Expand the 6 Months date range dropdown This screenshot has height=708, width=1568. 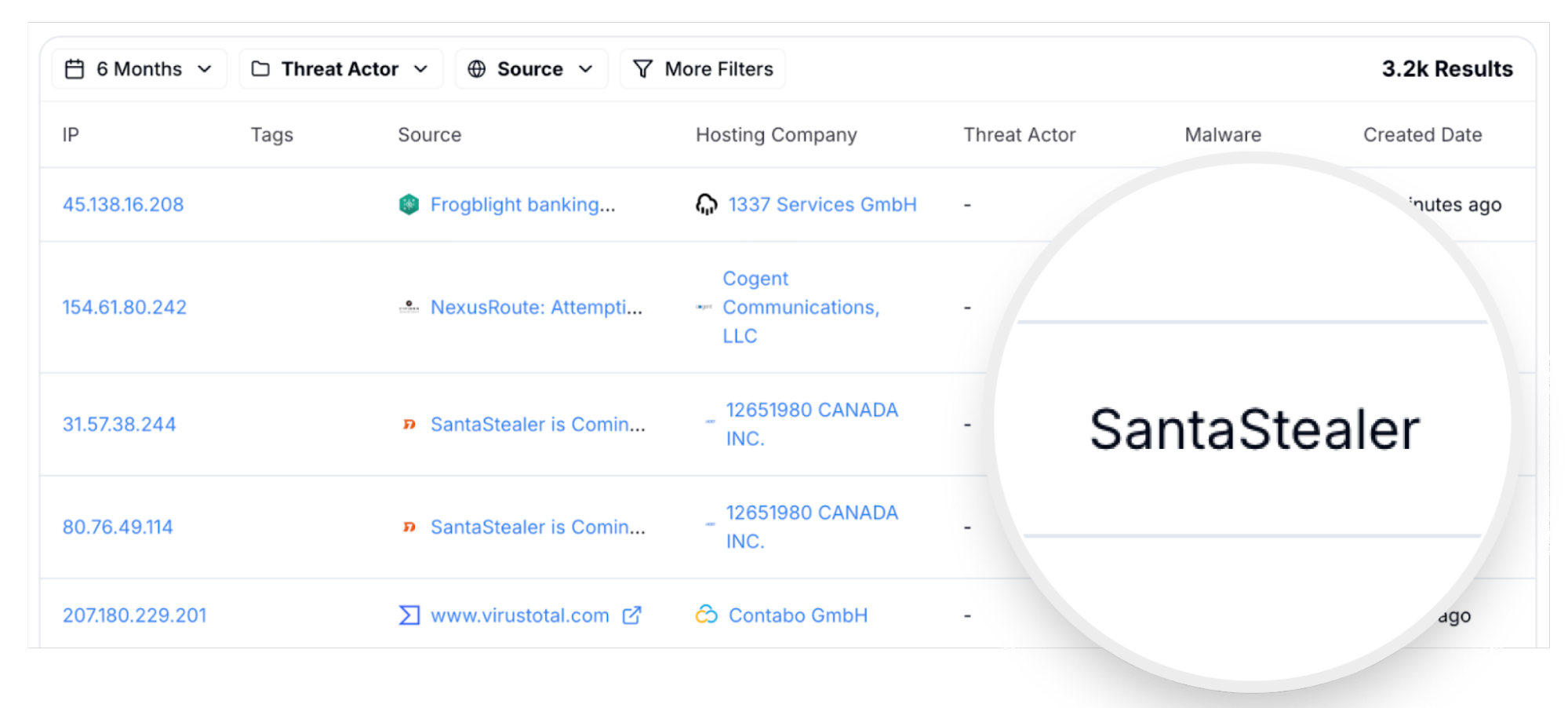coord(140,69)
